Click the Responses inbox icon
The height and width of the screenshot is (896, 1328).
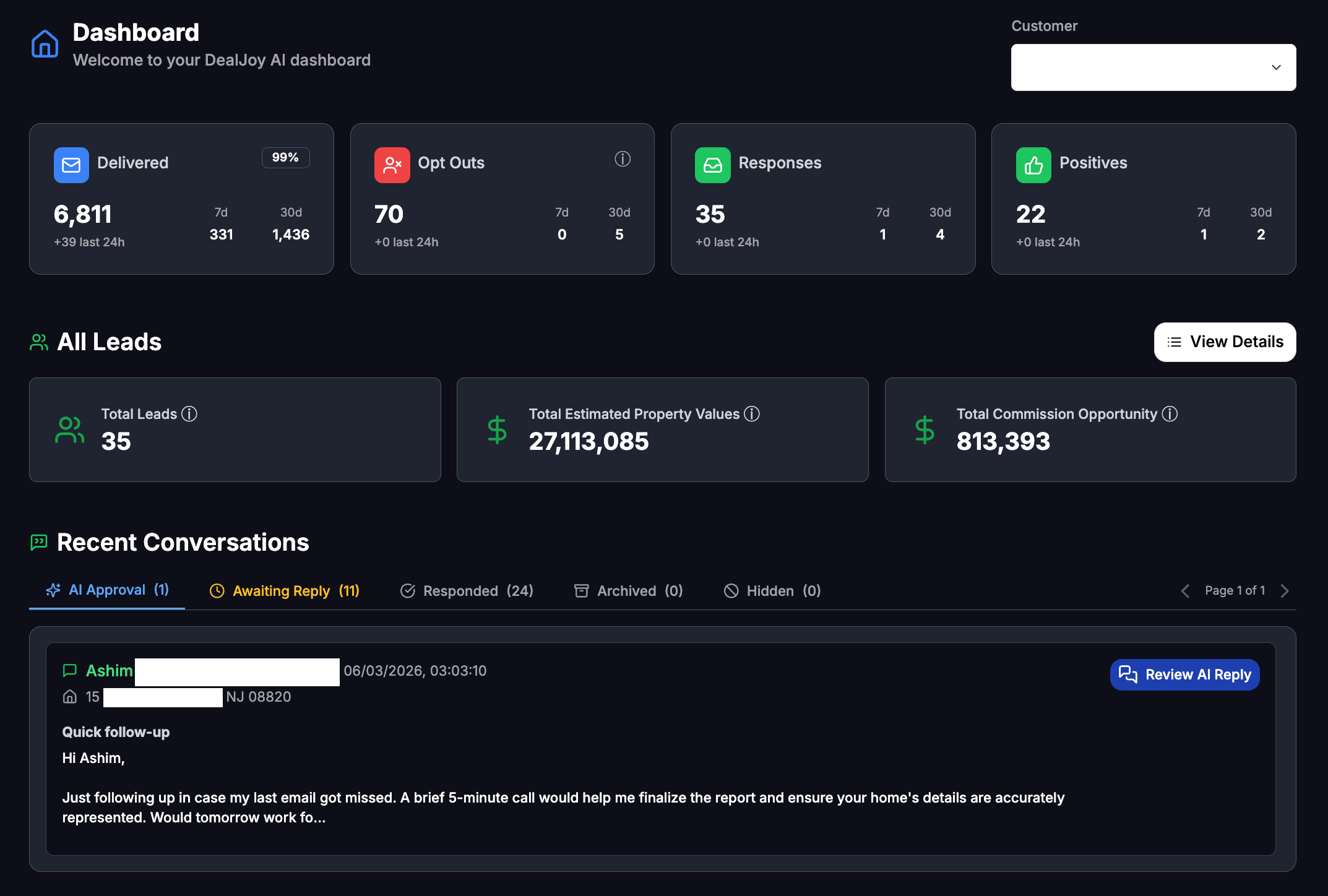[712, 165]
